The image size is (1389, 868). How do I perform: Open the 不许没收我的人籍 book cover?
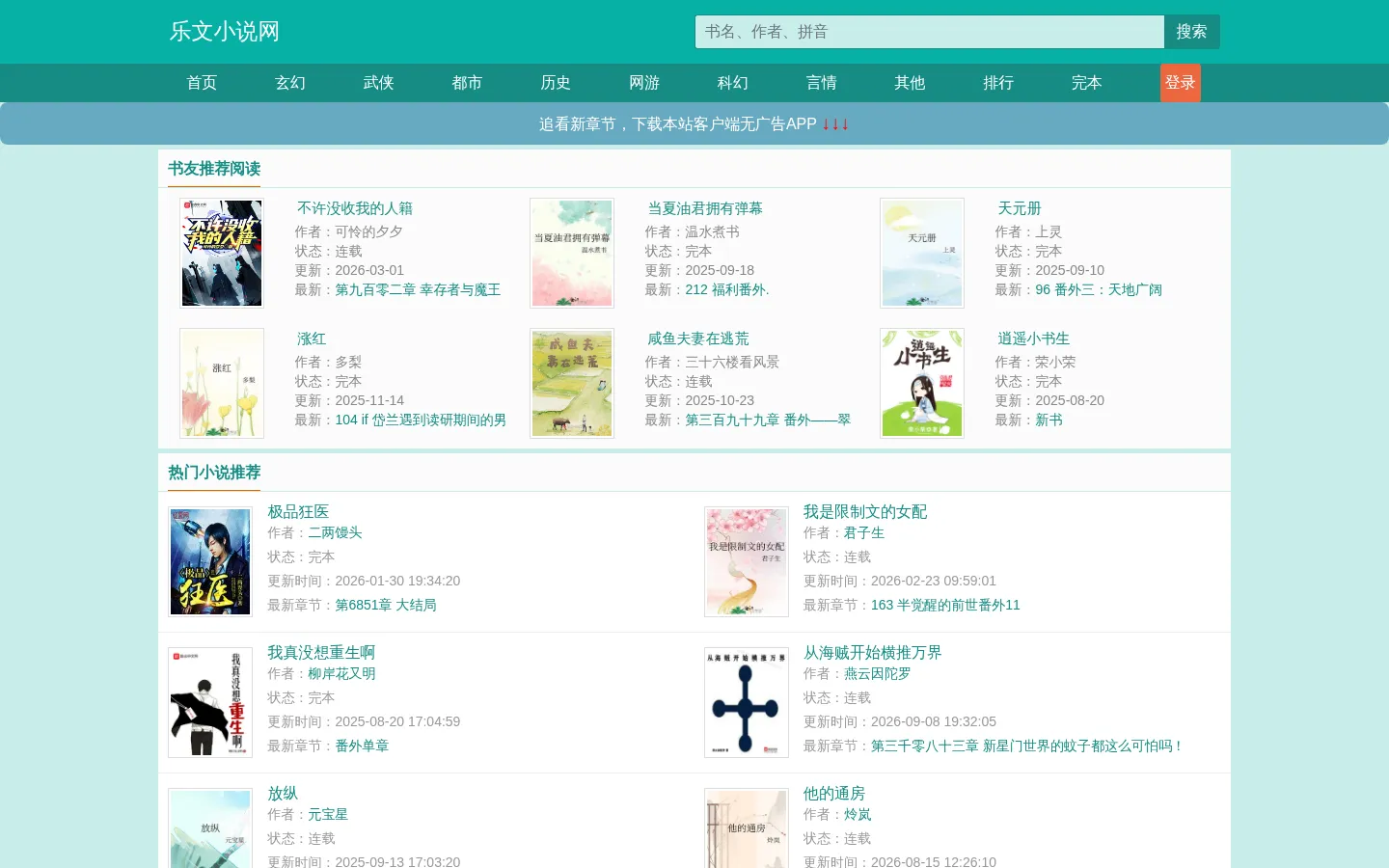pyautogui.click(x=222, y=254)
